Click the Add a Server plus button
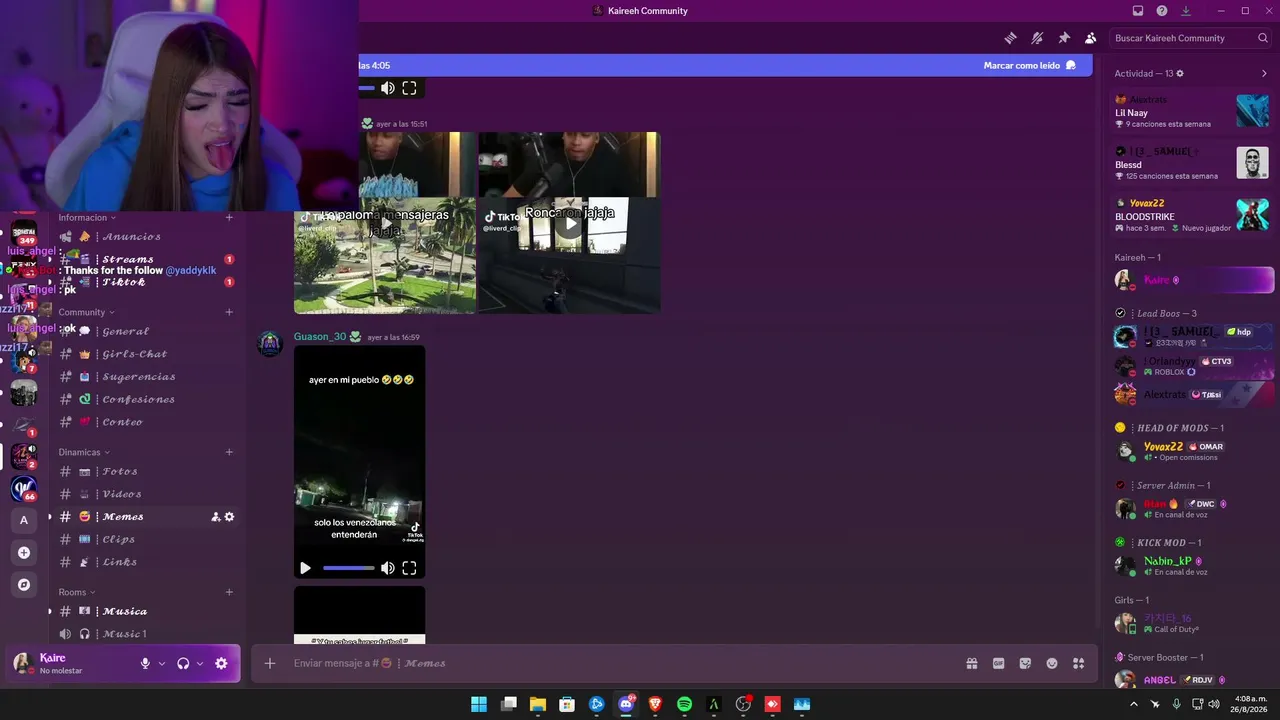This screenshot has width=1280, height=720. coord(24,552)
